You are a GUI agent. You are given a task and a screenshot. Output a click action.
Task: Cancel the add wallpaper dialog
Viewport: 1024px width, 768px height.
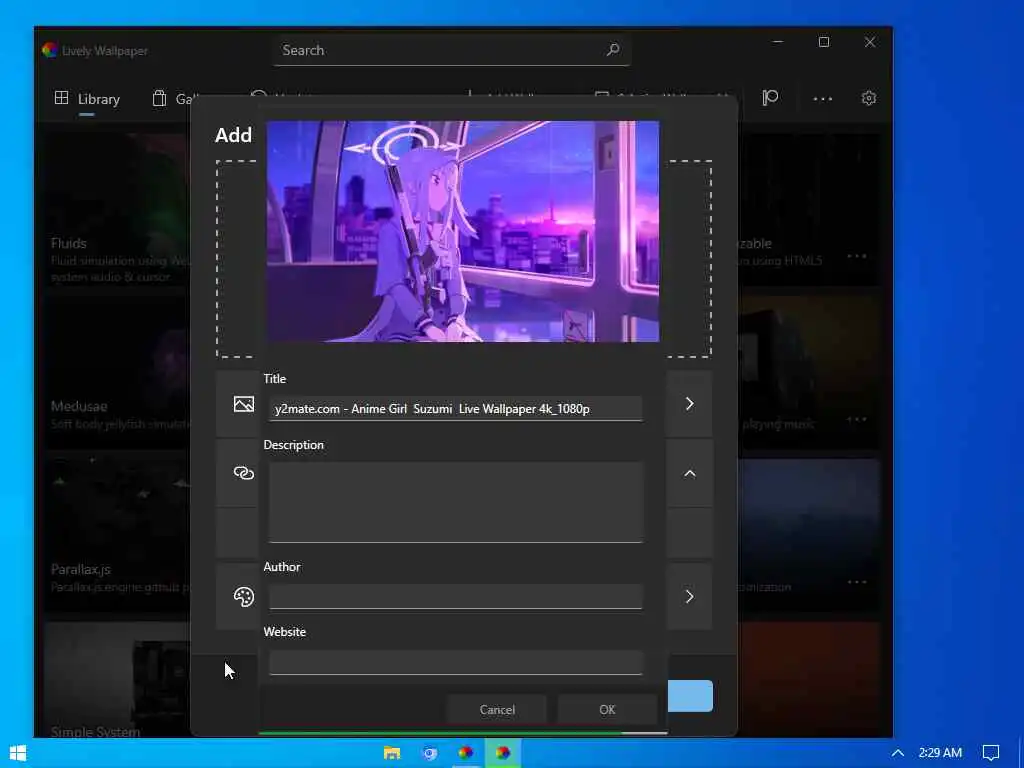497,709
